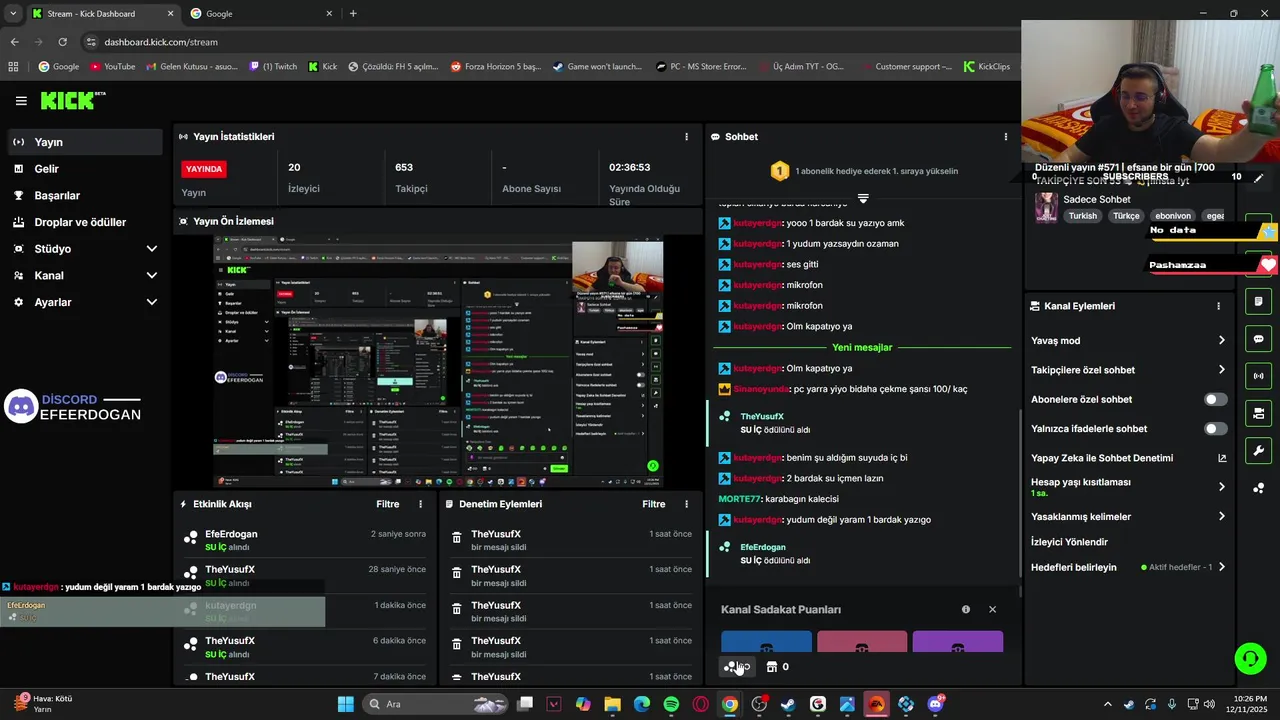1280x720 pixels.
Task: Open the Chrome tab search dropdown
Action: 12,13
